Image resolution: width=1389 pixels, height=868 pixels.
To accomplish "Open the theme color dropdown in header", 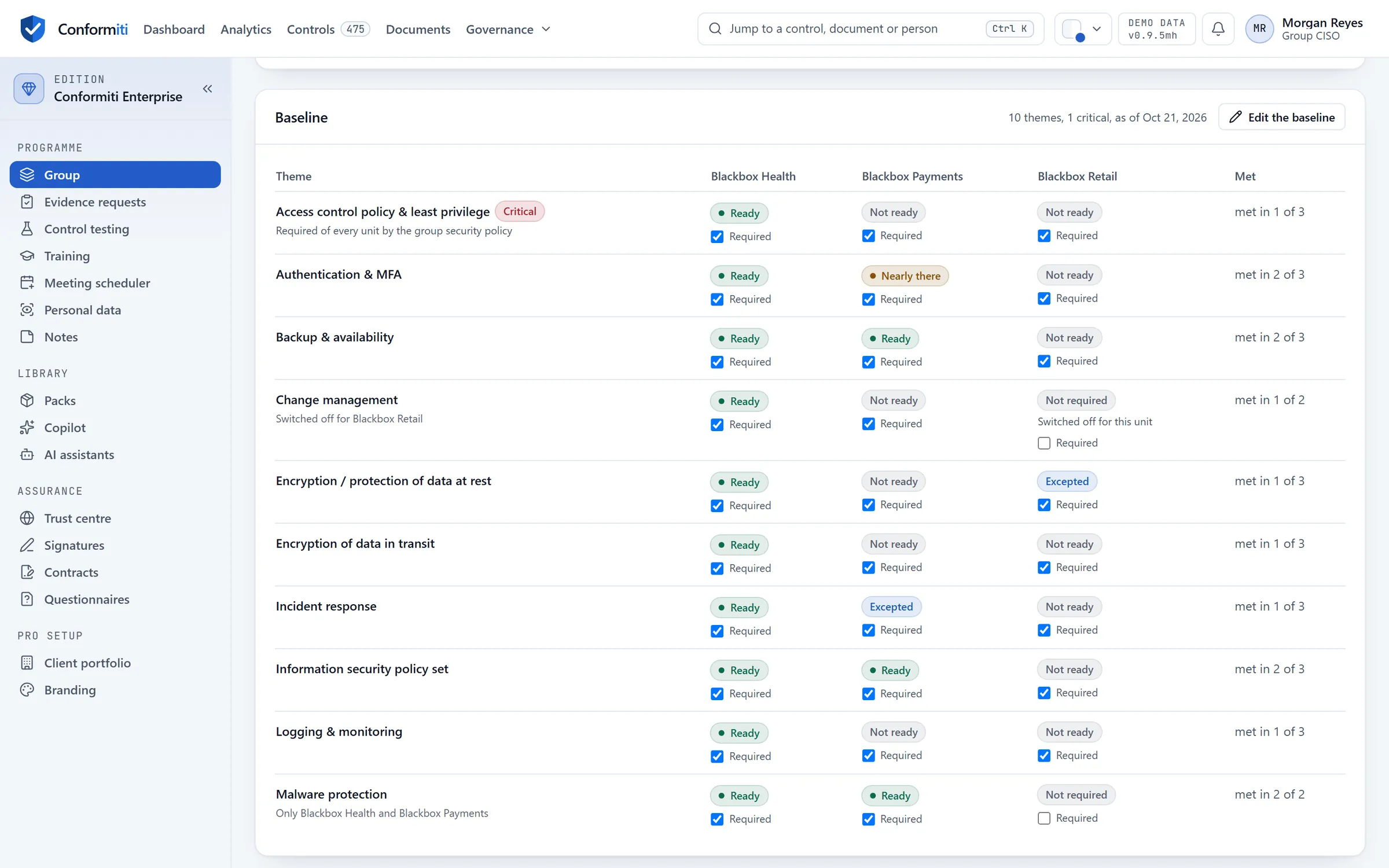I will (1083, 29).
